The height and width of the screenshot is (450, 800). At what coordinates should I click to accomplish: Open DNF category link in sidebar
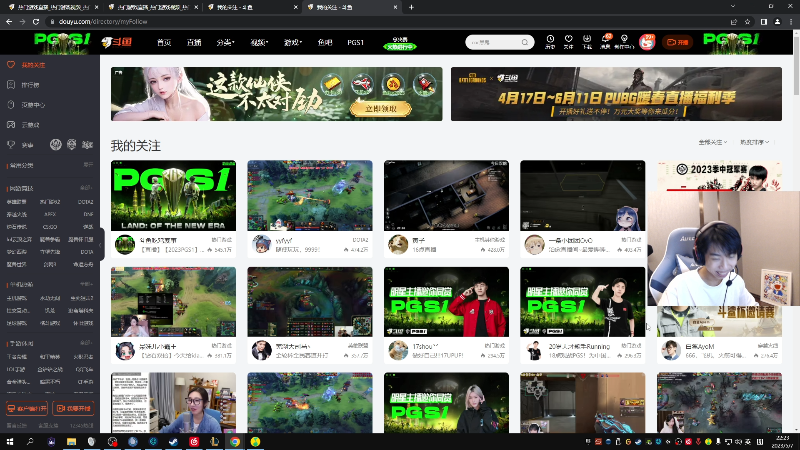click(88, 214)
